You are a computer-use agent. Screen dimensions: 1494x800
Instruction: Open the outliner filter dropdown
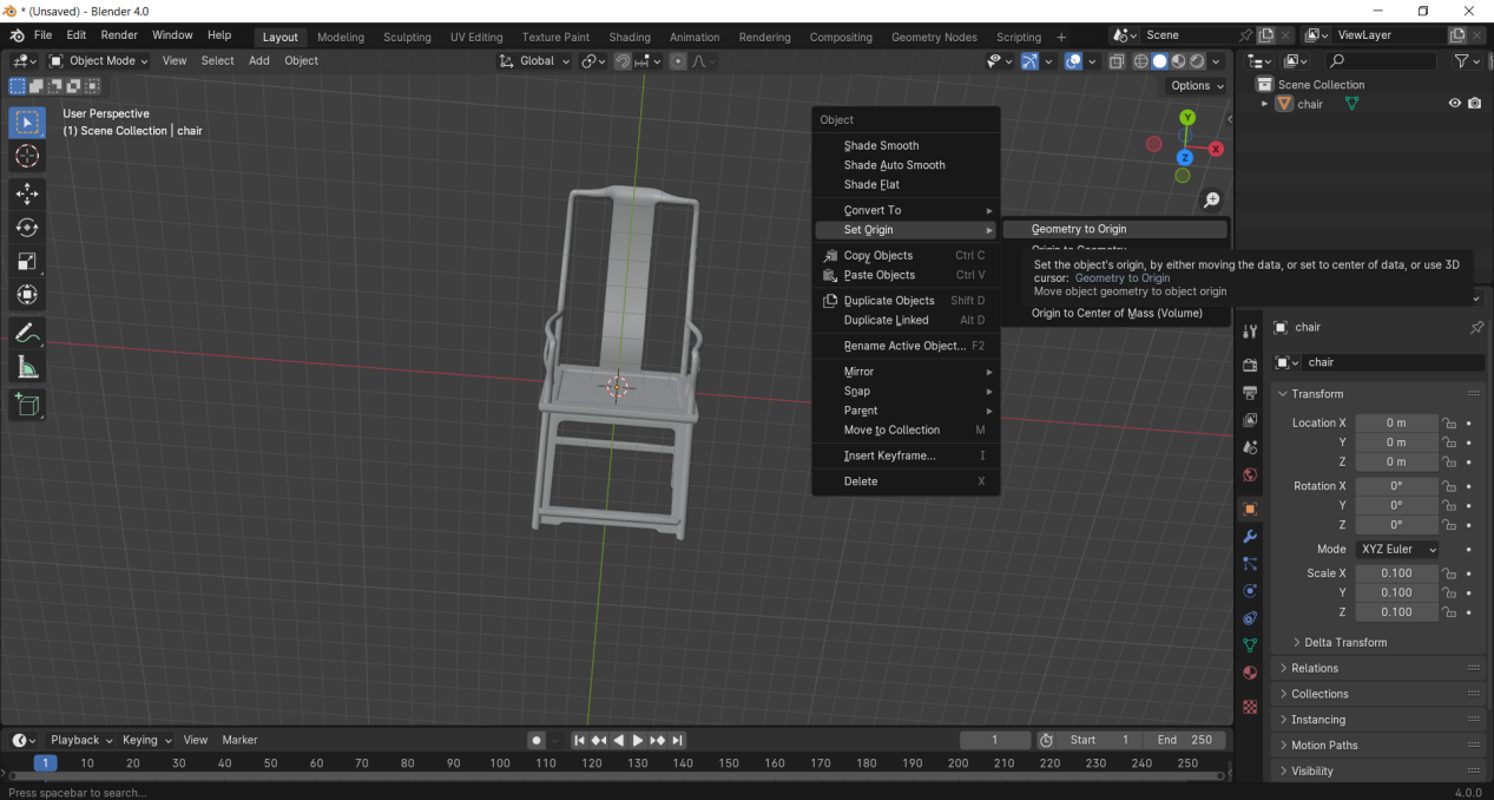pos(1466,61)
